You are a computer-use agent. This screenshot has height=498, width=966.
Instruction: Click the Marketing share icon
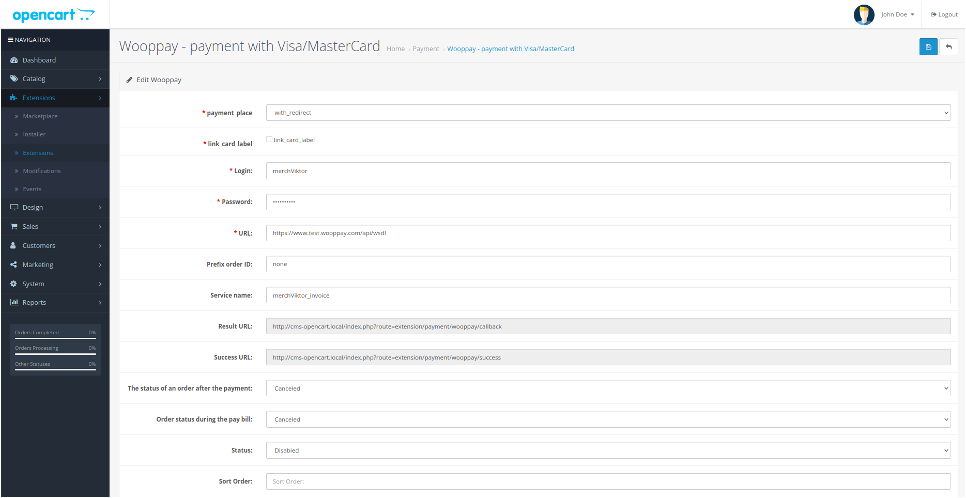(14, 264)
